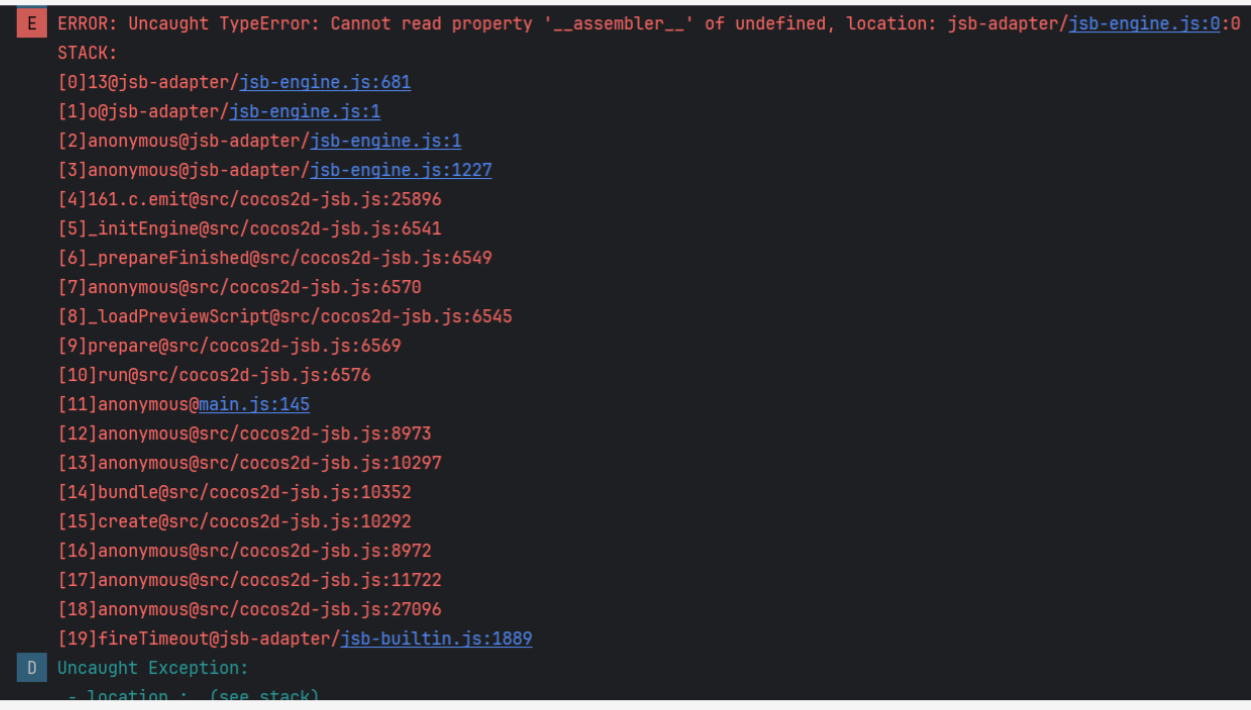Image resolution: width=1251 pixels, height=710 pixels.
Task: Jump to main.js:145 source link
Action: click(254, 405)
